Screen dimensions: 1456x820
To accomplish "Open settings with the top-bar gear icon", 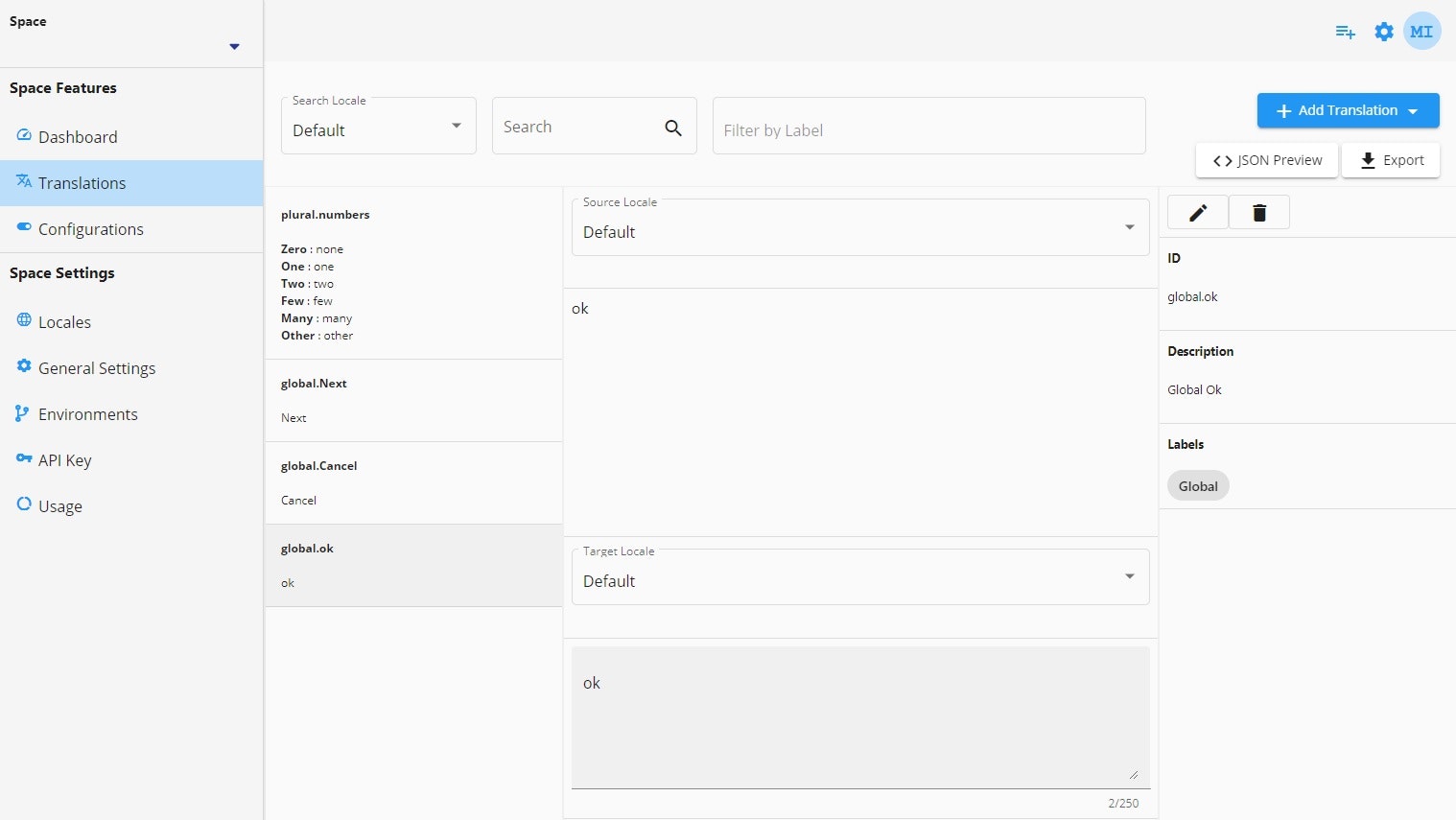I will point(1384,32).
